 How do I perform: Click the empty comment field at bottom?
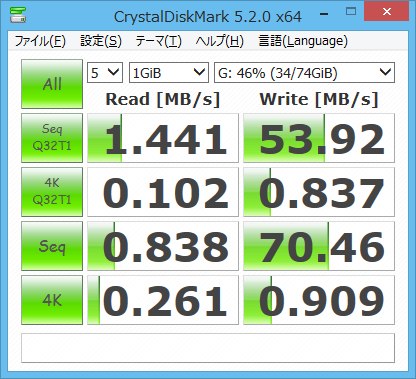pyautogui.click(x=208, y=348)
